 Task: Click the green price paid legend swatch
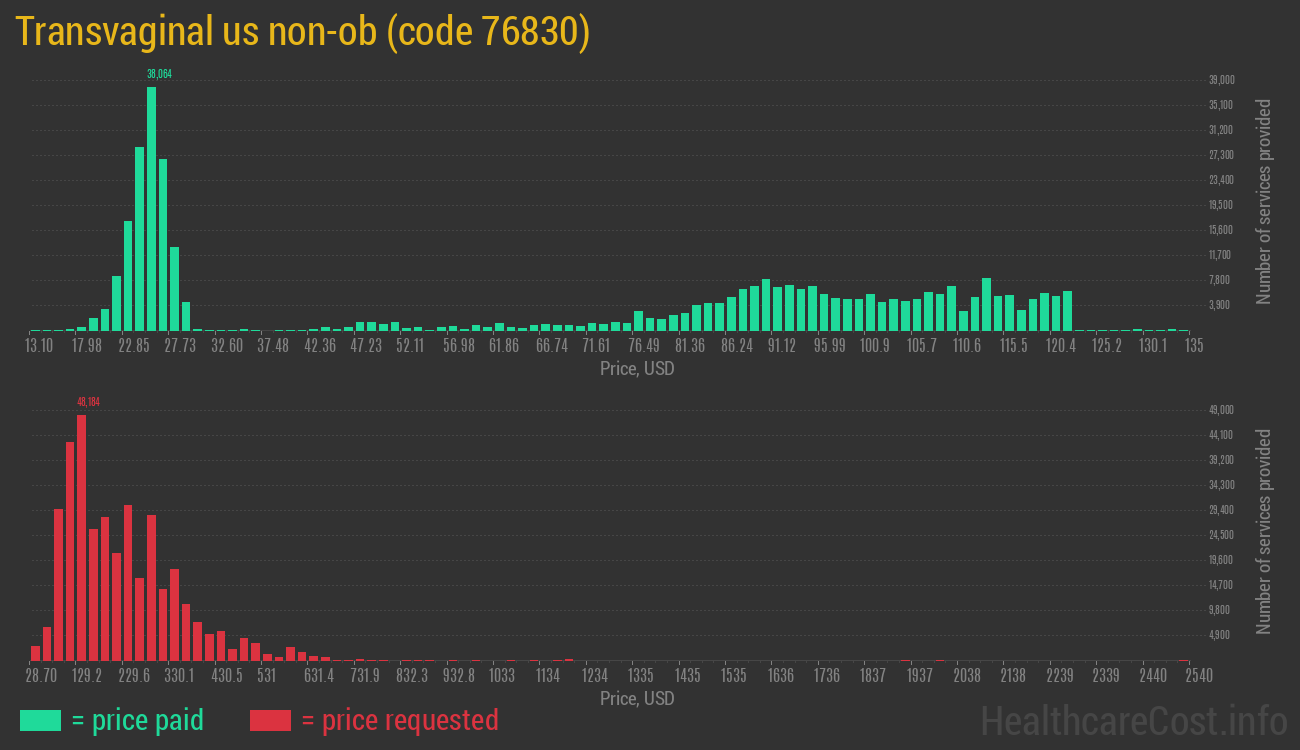40,720
